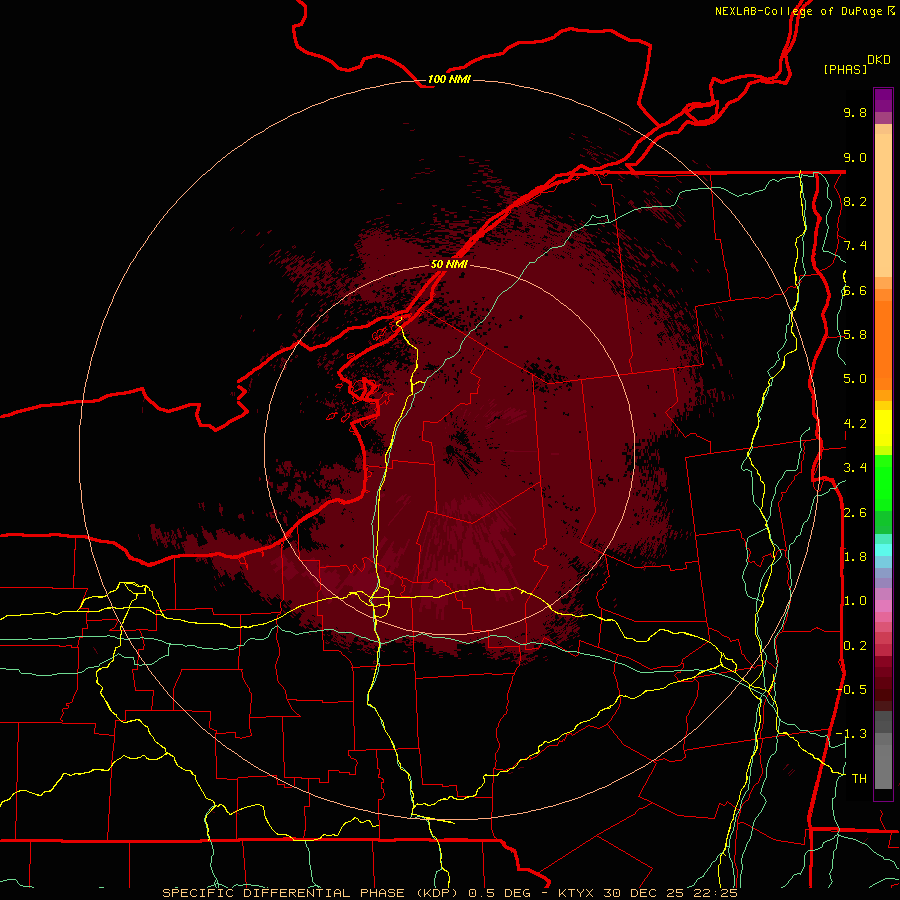This screenshot has height=900, width=900.
Task: Pick the purple segment topping the color bar
Action: click(x=883, y=100)
